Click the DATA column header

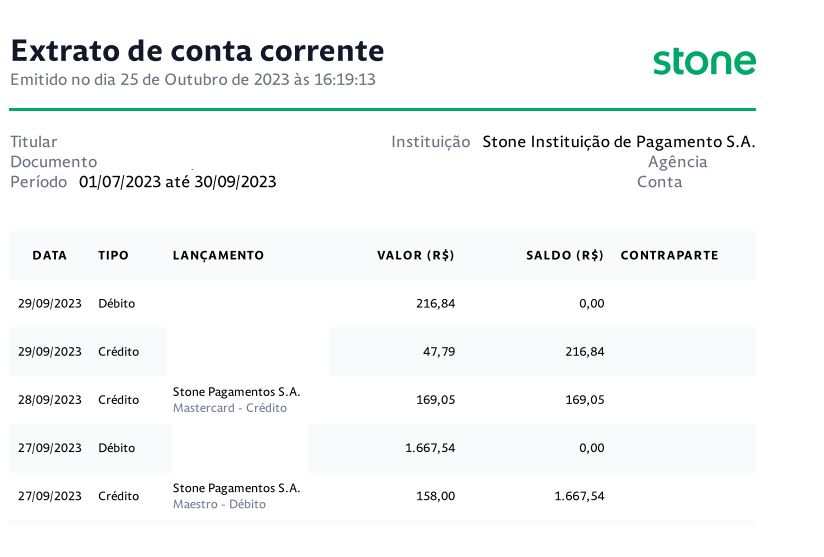click(49, 255)
